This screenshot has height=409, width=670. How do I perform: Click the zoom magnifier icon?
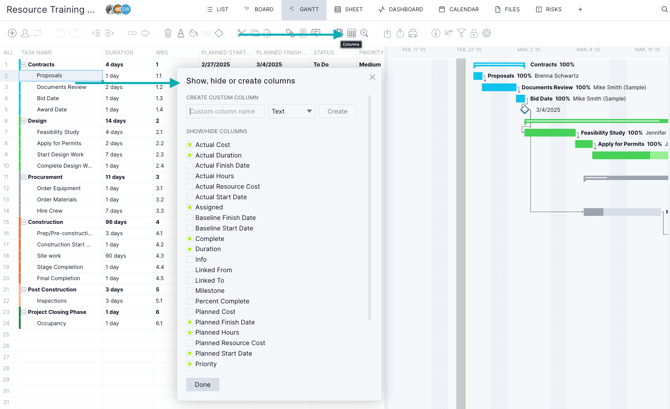[x=364, y=33]
